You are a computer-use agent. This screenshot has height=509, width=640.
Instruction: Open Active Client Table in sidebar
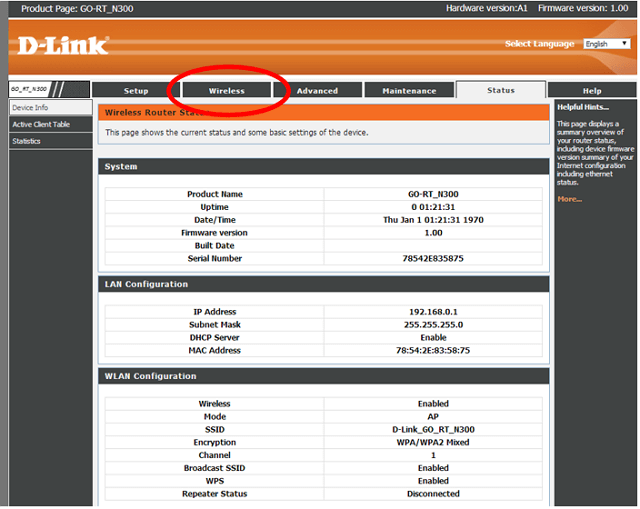pyautogui.click(x=51, y=124)
